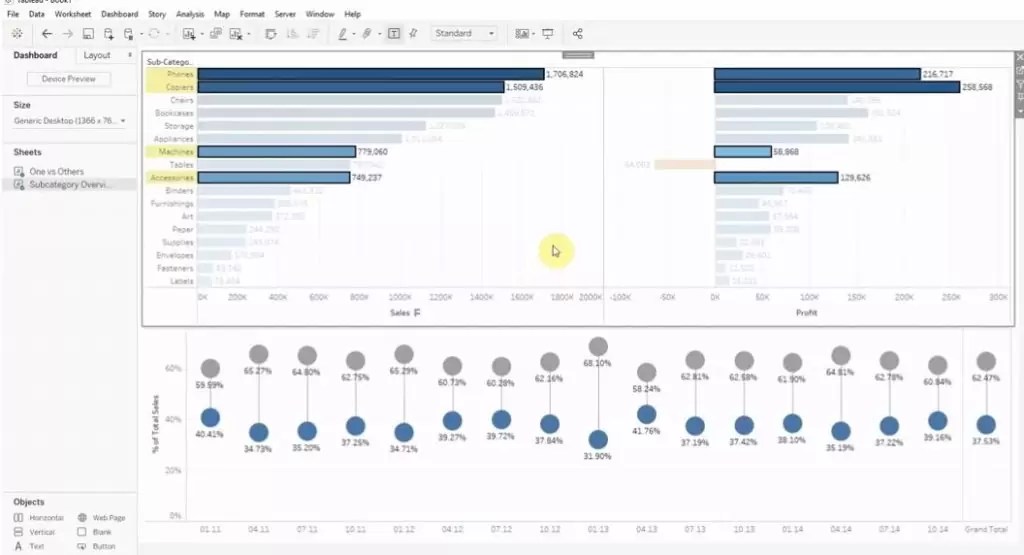Open the Help menu
The height and width of the screenshot is (555, 1024).
(353, 14)
